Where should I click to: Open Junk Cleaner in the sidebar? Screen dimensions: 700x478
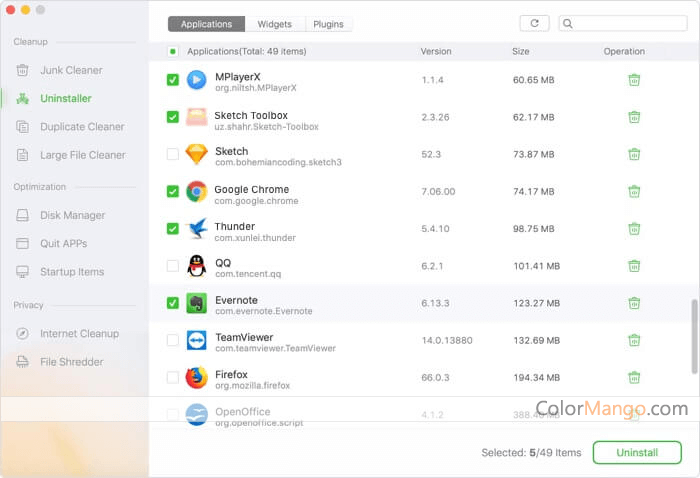point(70,71)
